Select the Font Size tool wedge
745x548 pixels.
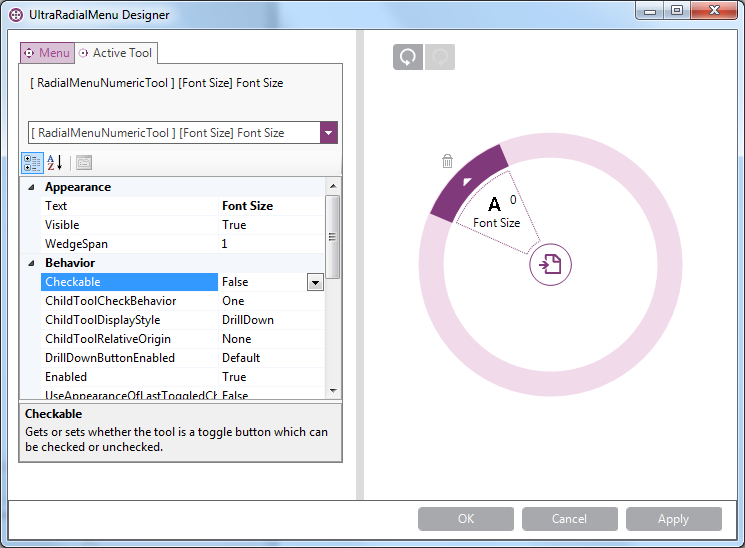[x=495, y=209]
